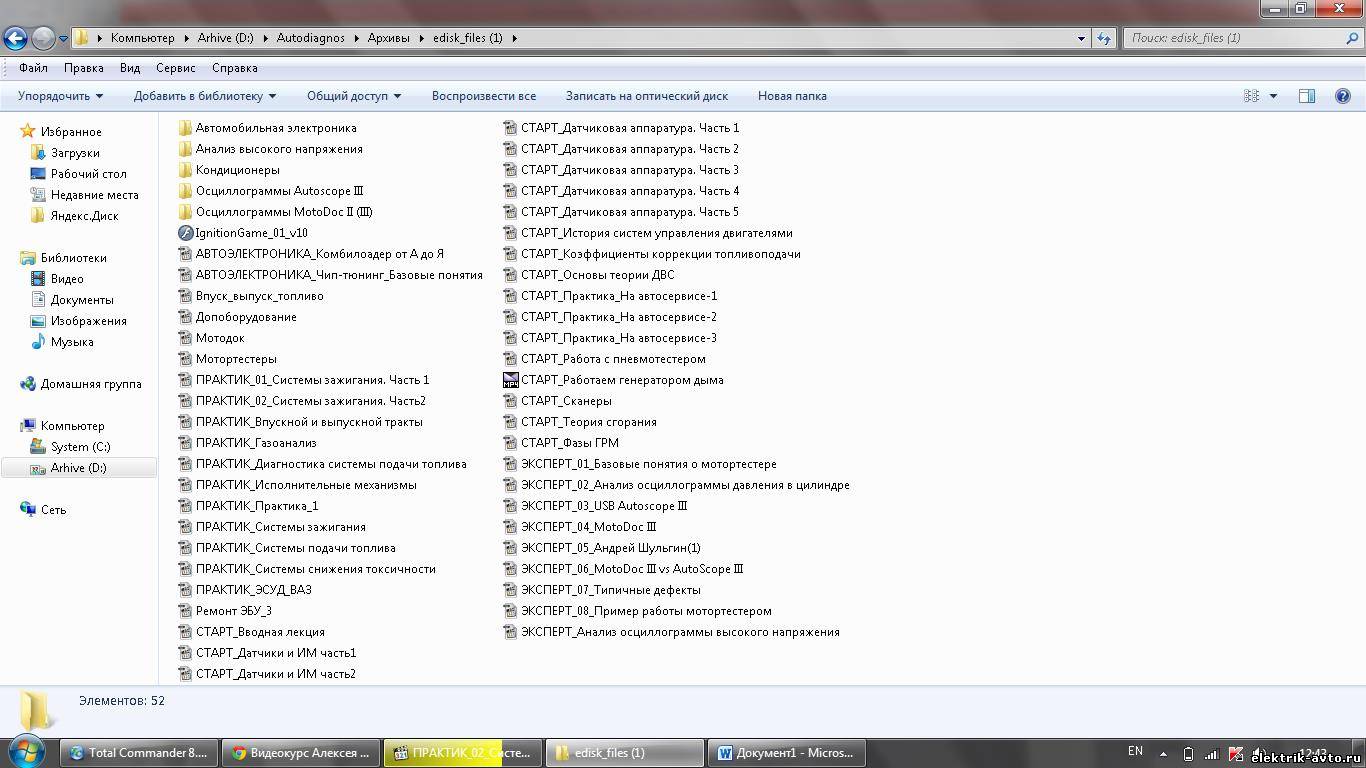The width and height of the screenshot is (1366, 768).
Task: Select Сеть in navigation pane
Action: (53, 510)
